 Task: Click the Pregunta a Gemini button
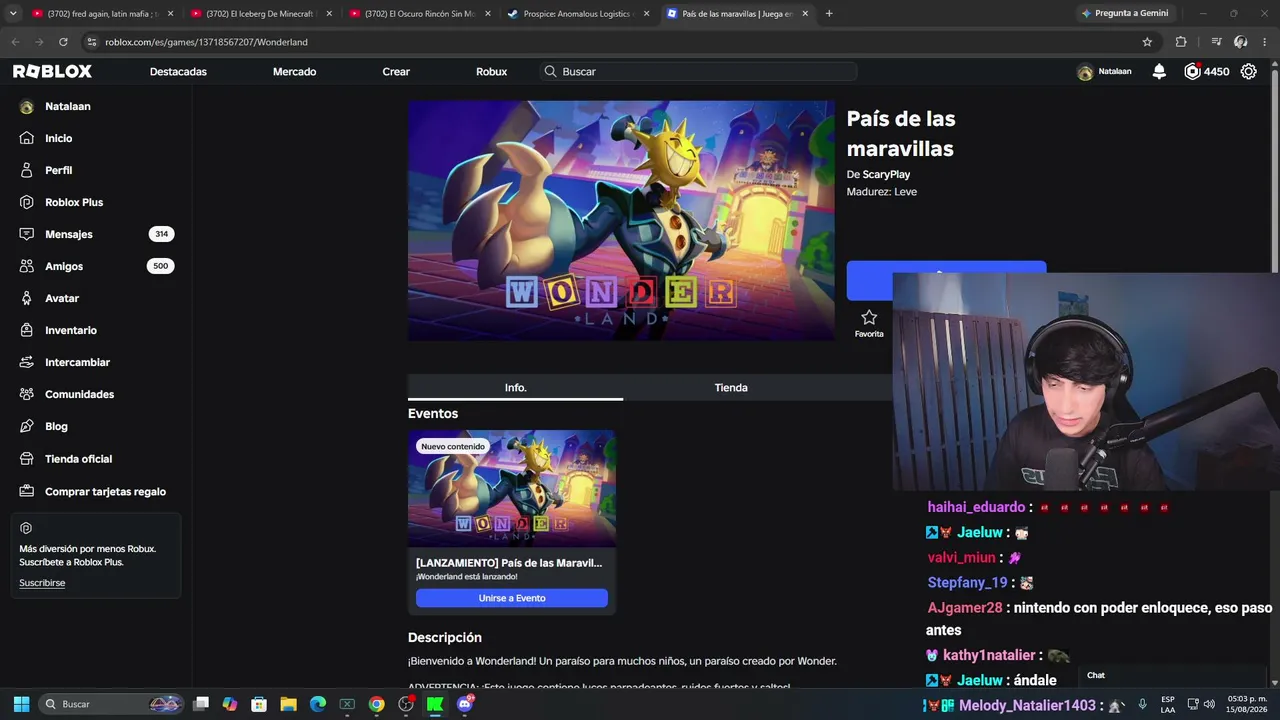[1124, 13]
